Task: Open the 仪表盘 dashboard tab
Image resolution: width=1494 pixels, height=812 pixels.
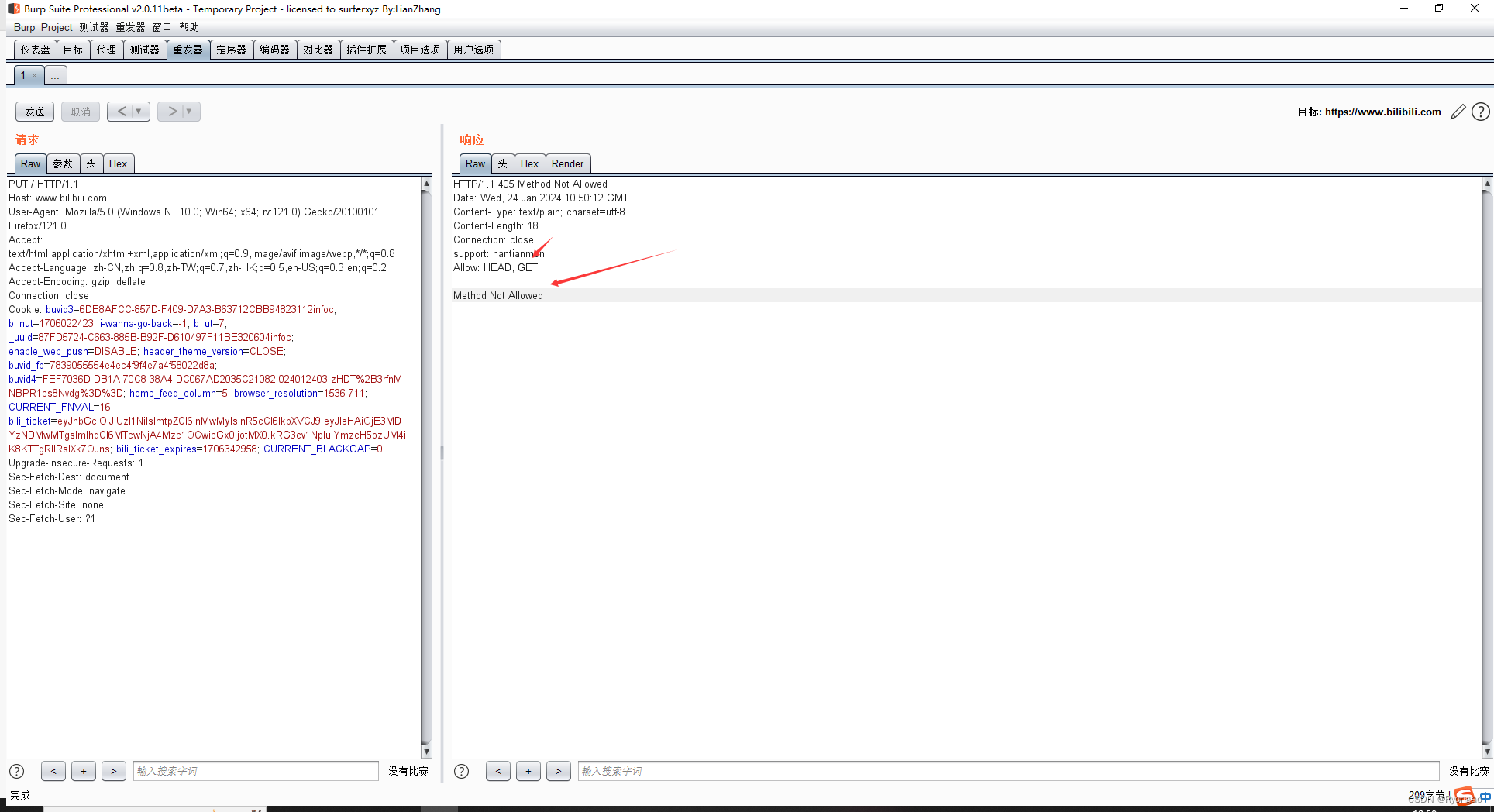Action: [36, 50]
